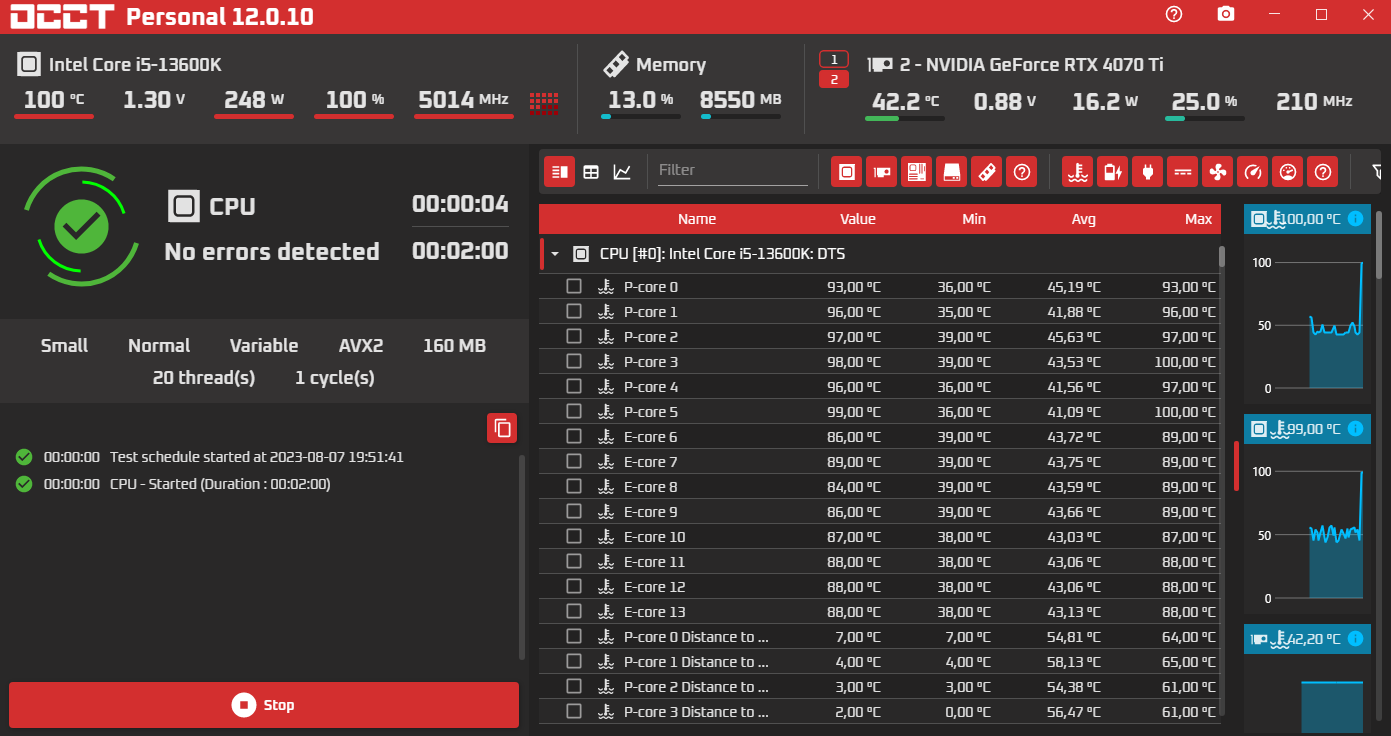This screenshot has width=1391, height=736.
Task: Open info on the 99,00 °C graph
Action: [1355, 428]
